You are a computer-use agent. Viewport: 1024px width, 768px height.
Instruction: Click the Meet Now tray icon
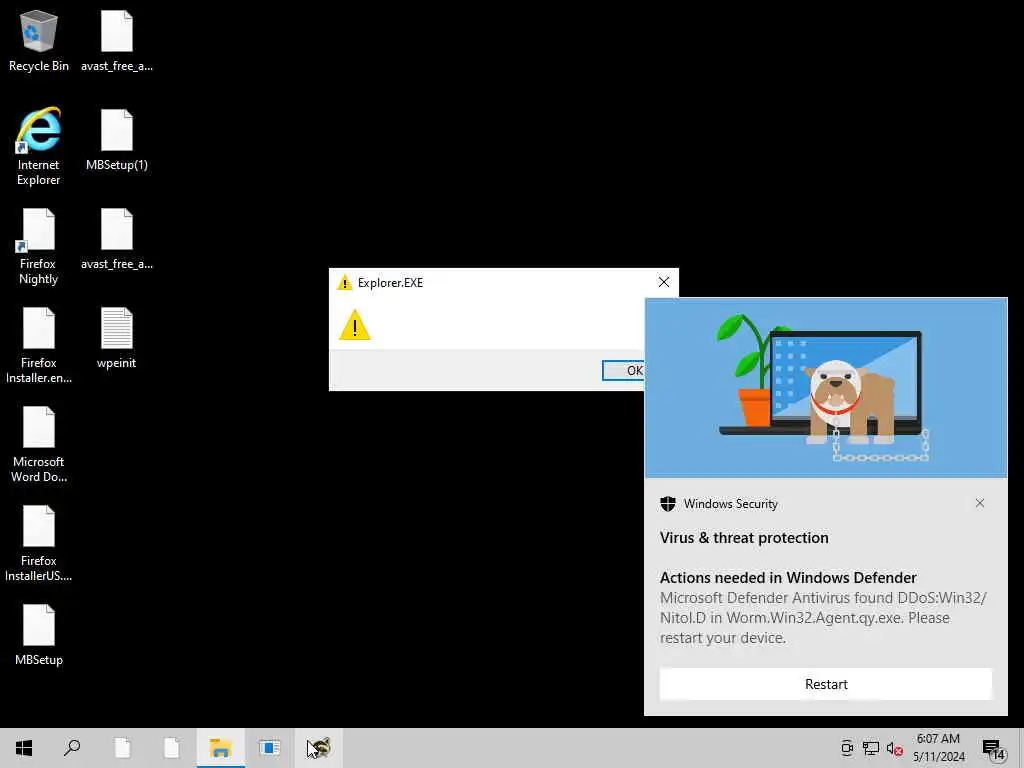(x=847, y=748)
